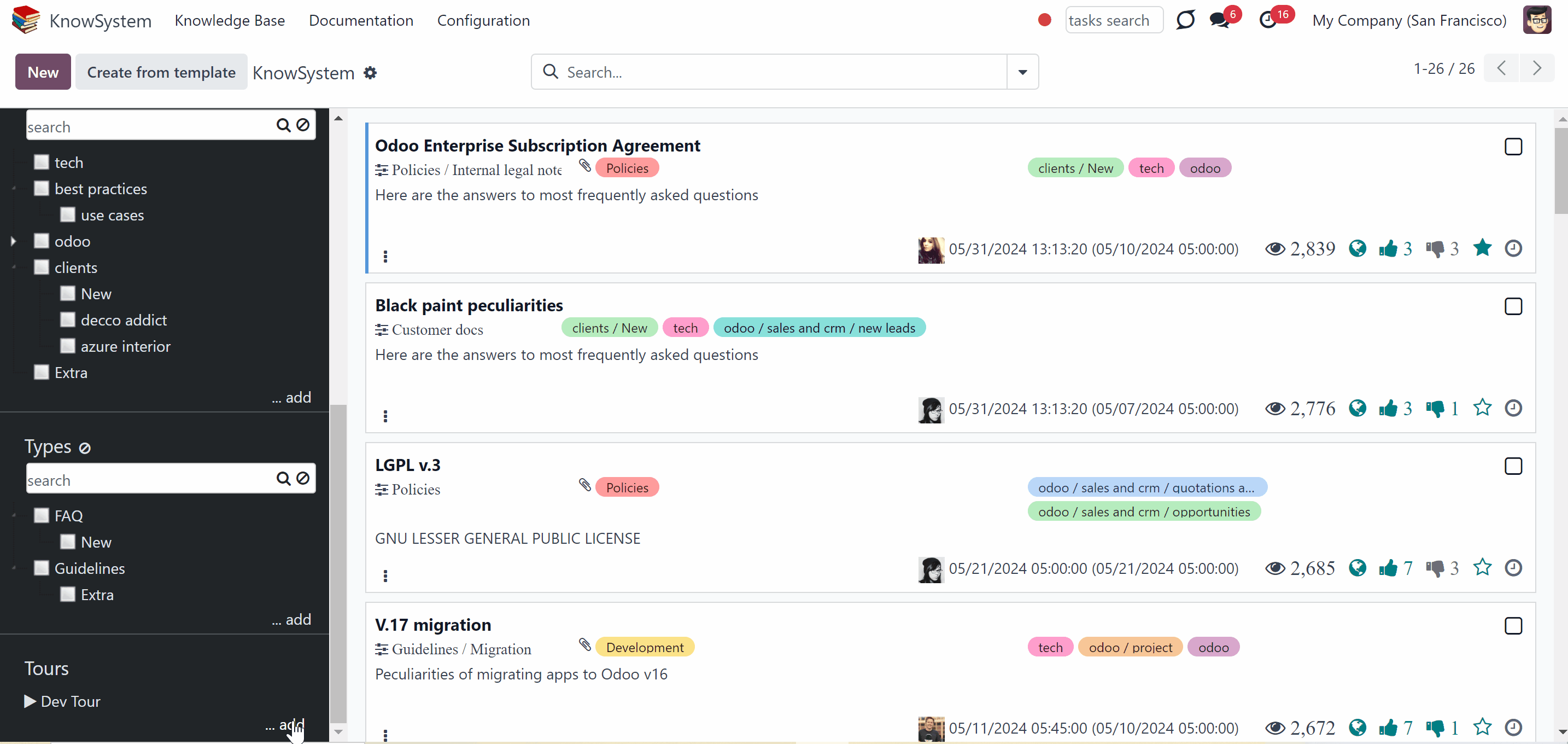Open the My Company (San Francisco) switcher

pos(1409,20)
